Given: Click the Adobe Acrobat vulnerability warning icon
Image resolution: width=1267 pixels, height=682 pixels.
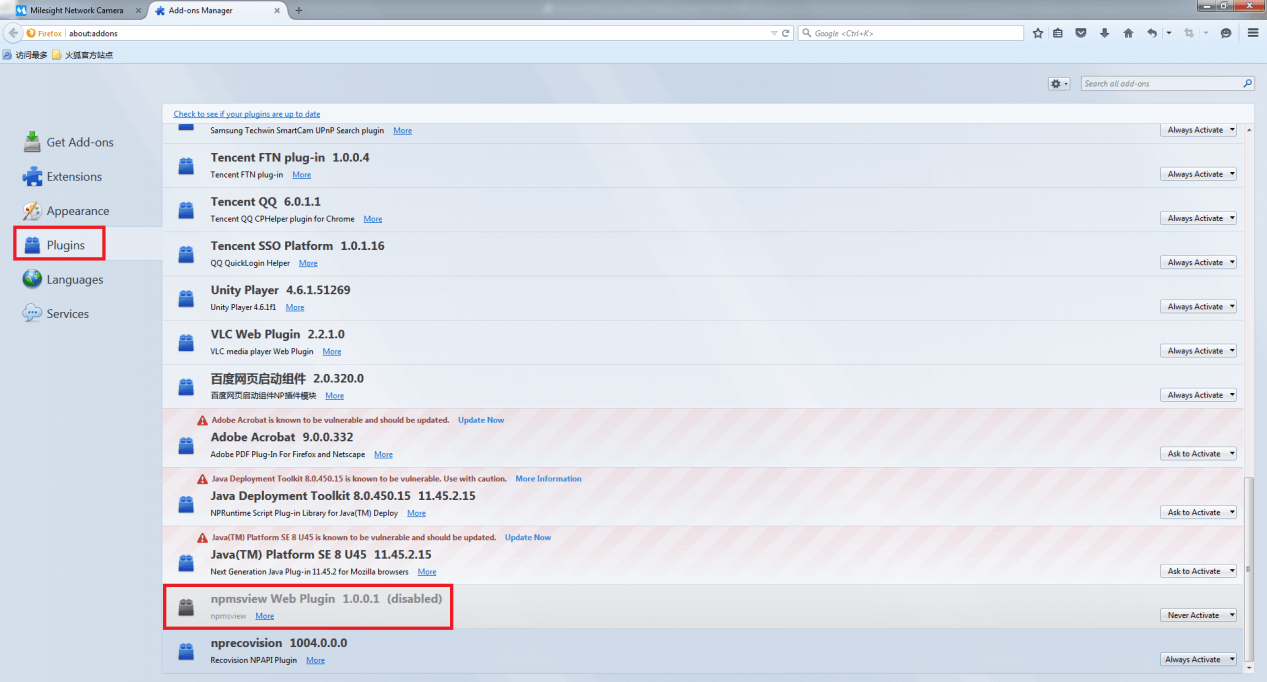Looking at the screenshot, I should (203, 421).
